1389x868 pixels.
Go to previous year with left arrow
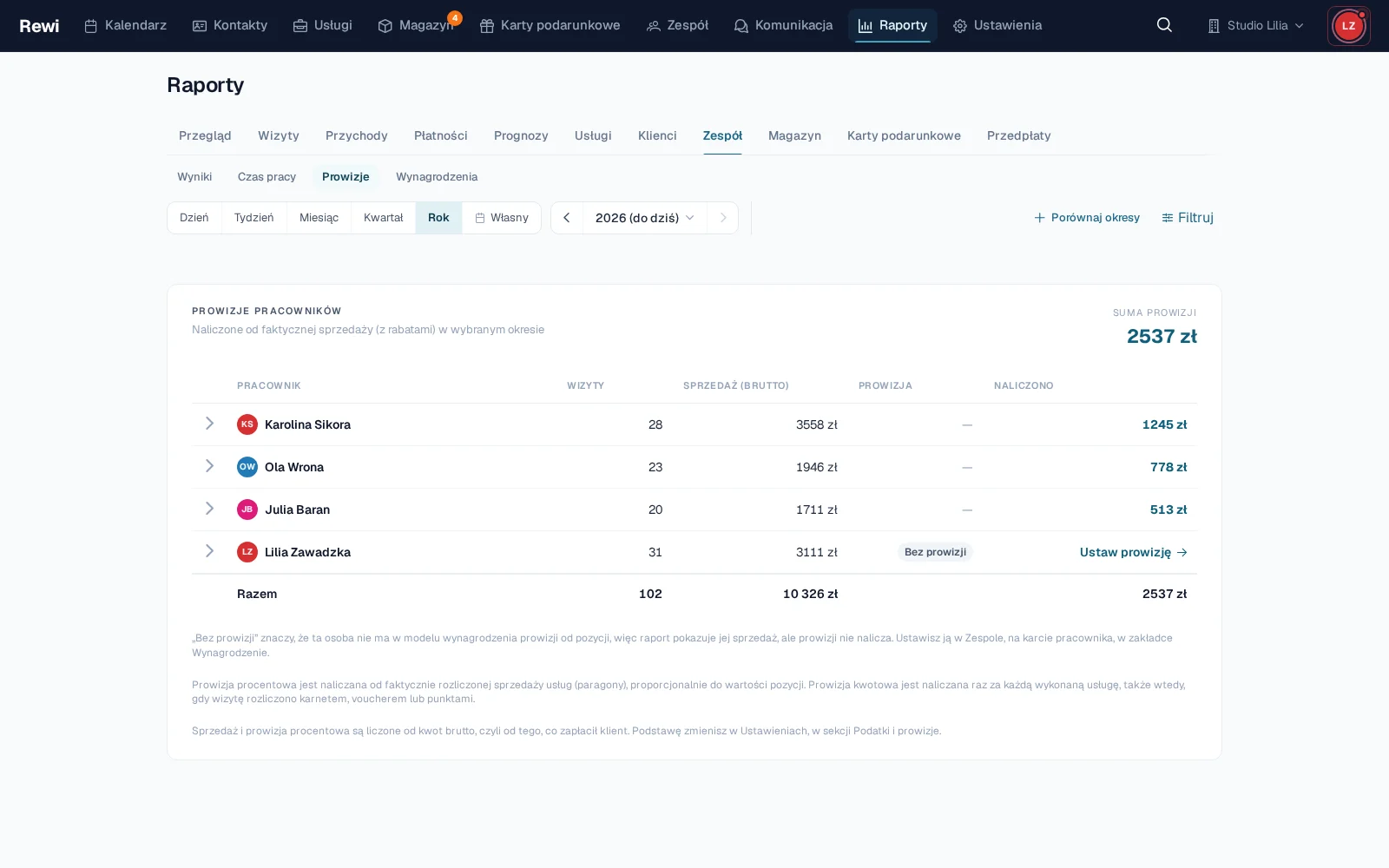567,218
